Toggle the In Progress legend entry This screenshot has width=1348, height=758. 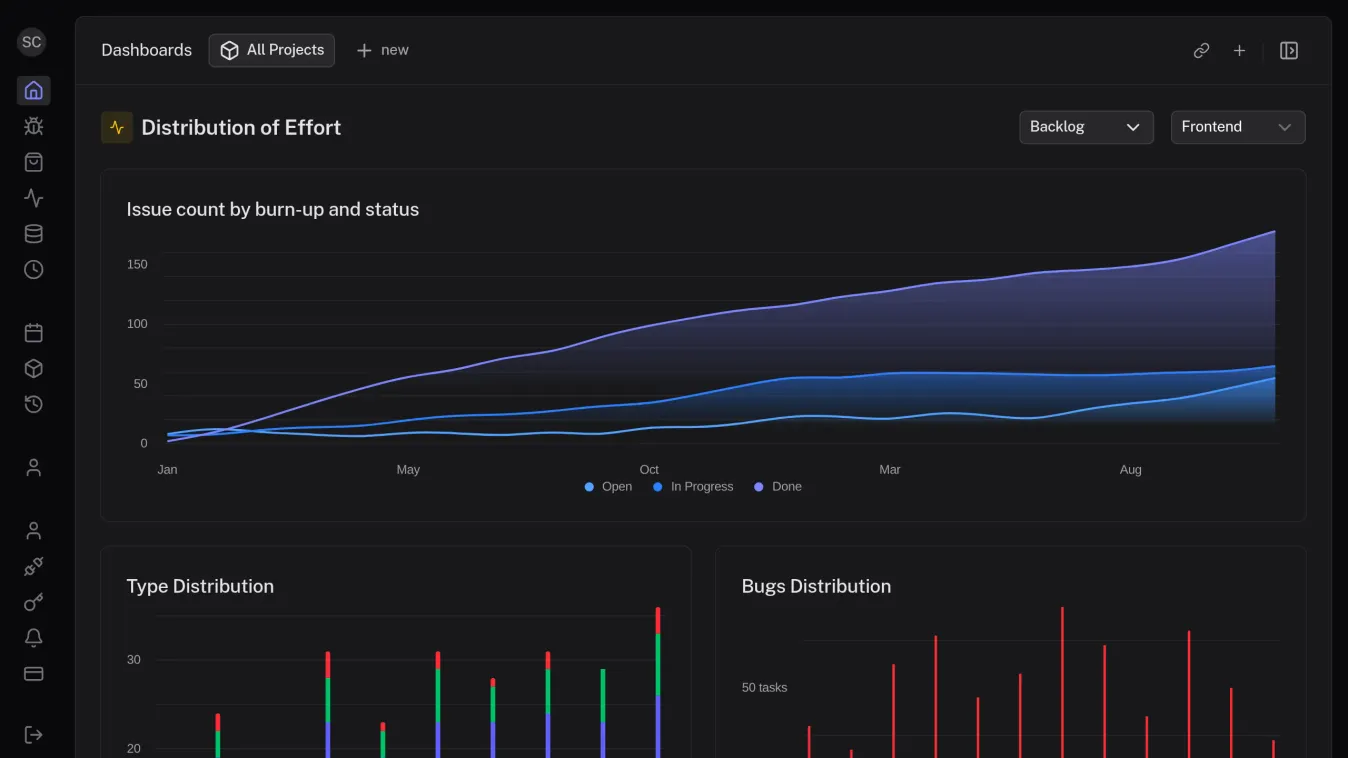coord(693,486)
